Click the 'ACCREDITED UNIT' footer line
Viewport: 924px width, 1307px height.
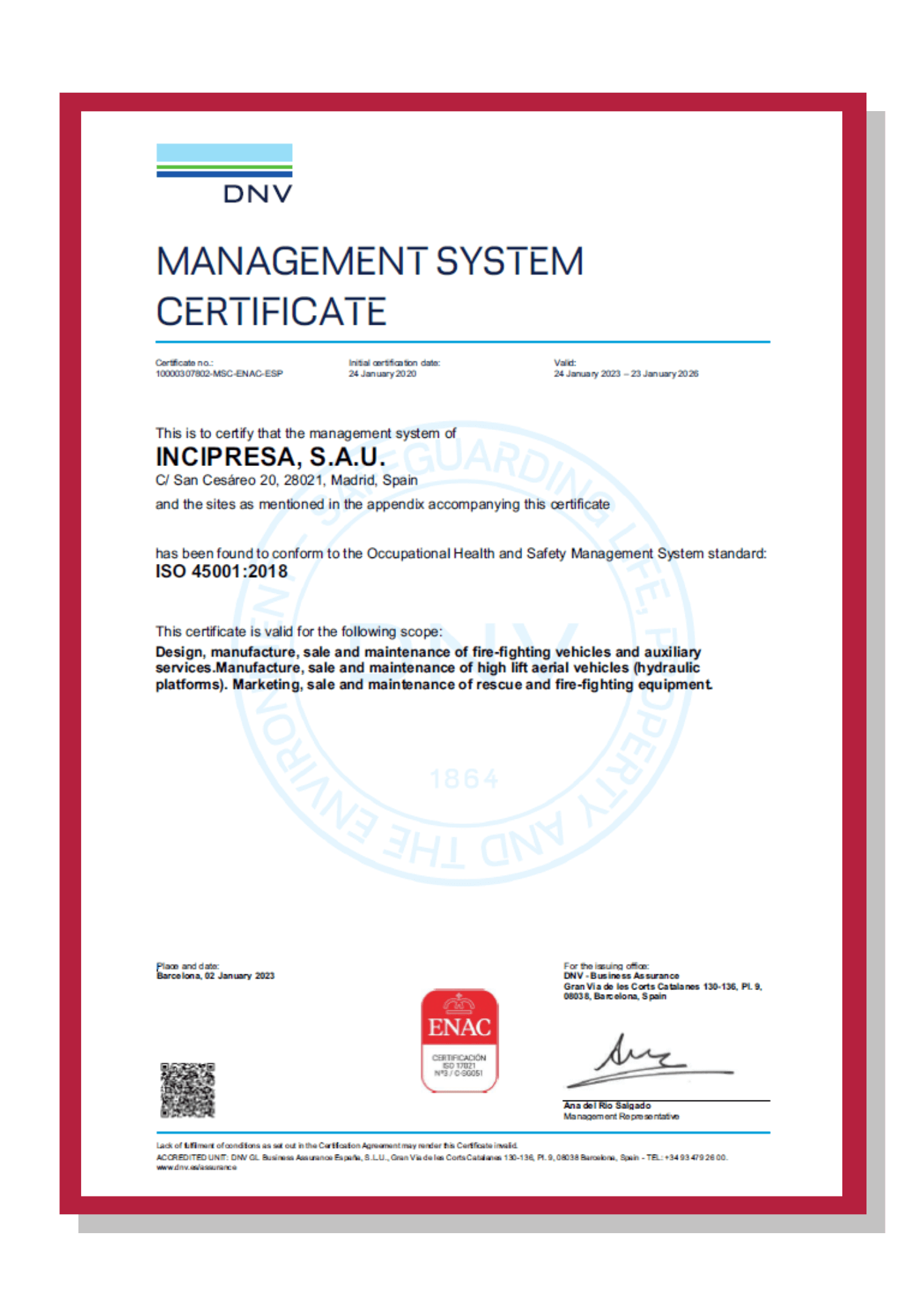click(x=442, y=1157)
